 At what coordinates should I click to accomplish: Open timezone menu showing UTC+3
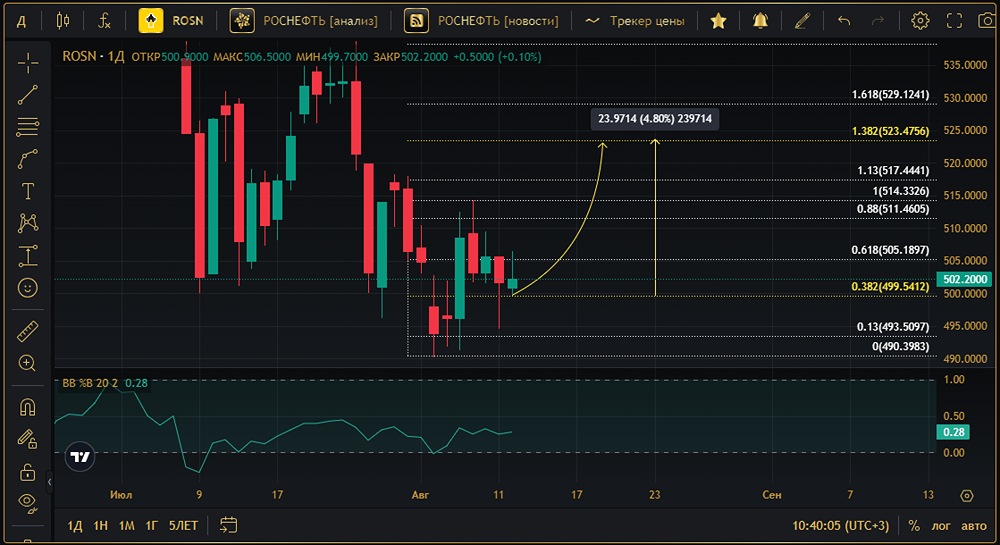842,525
